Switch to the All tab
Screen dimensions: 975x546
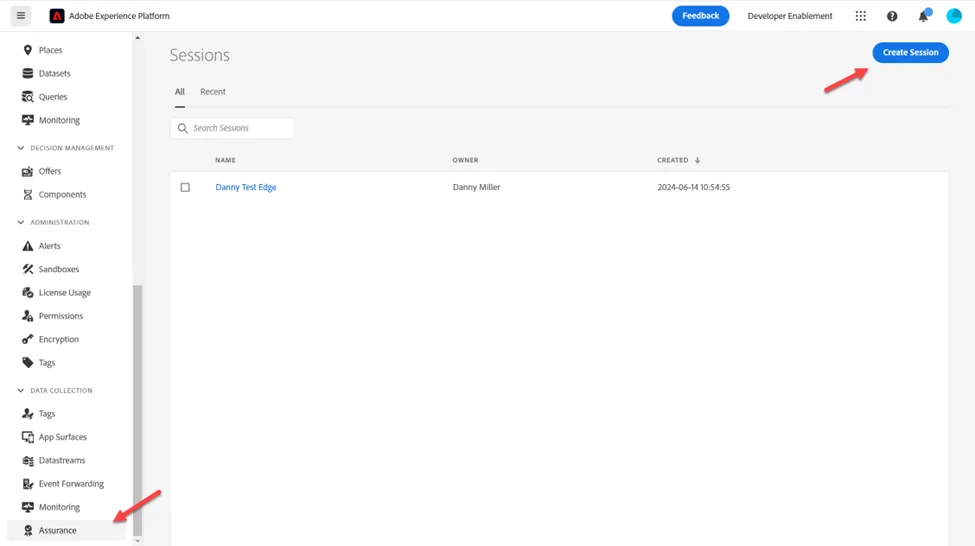tap(180, 91)
